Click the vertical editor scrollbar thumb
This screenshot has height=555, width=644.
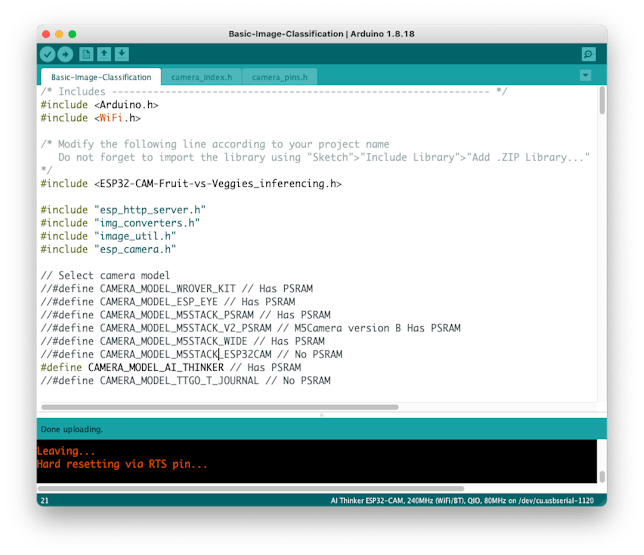click(602, 100)
